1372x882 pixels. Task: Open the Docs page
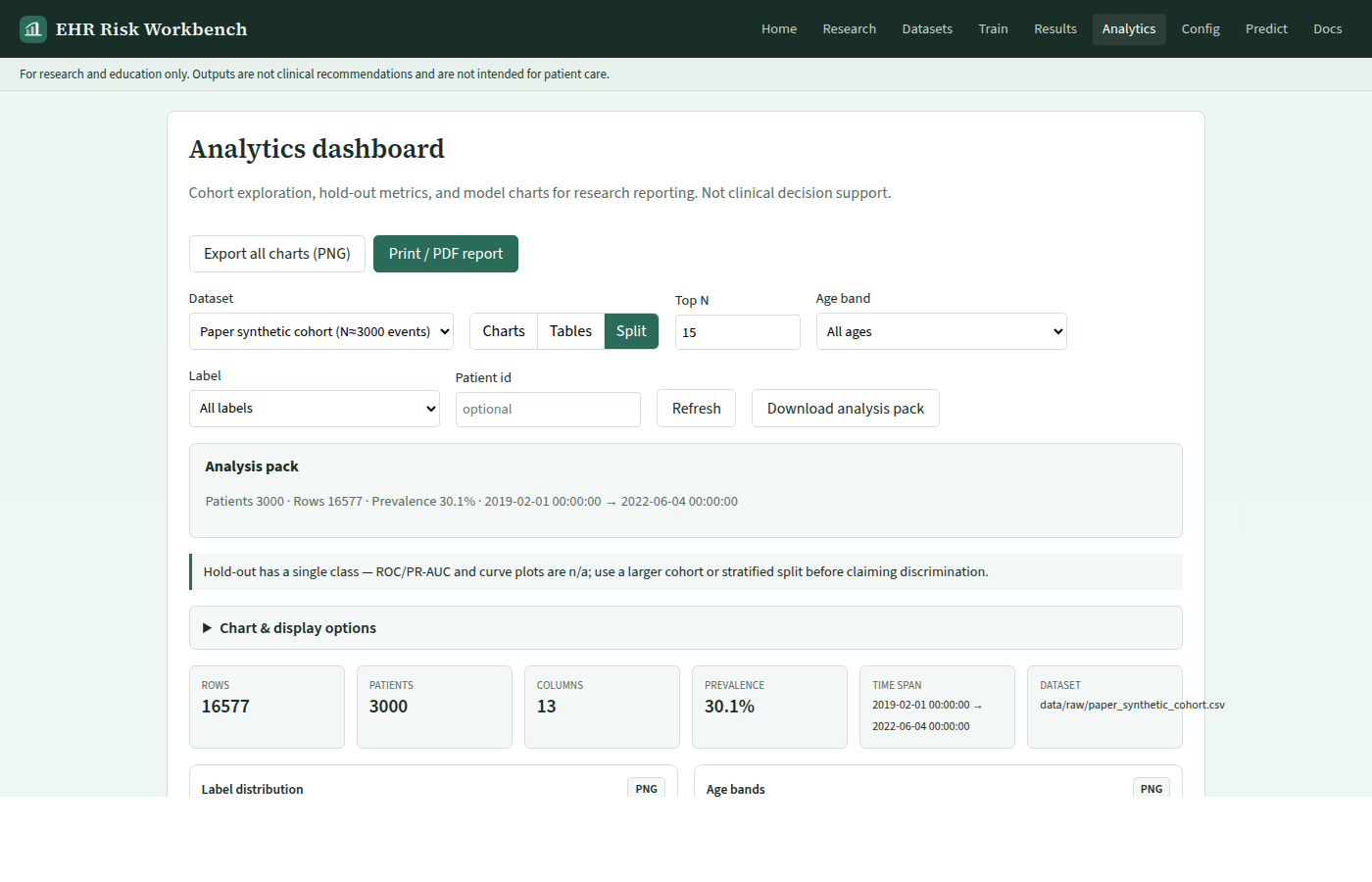point(1328,29)
